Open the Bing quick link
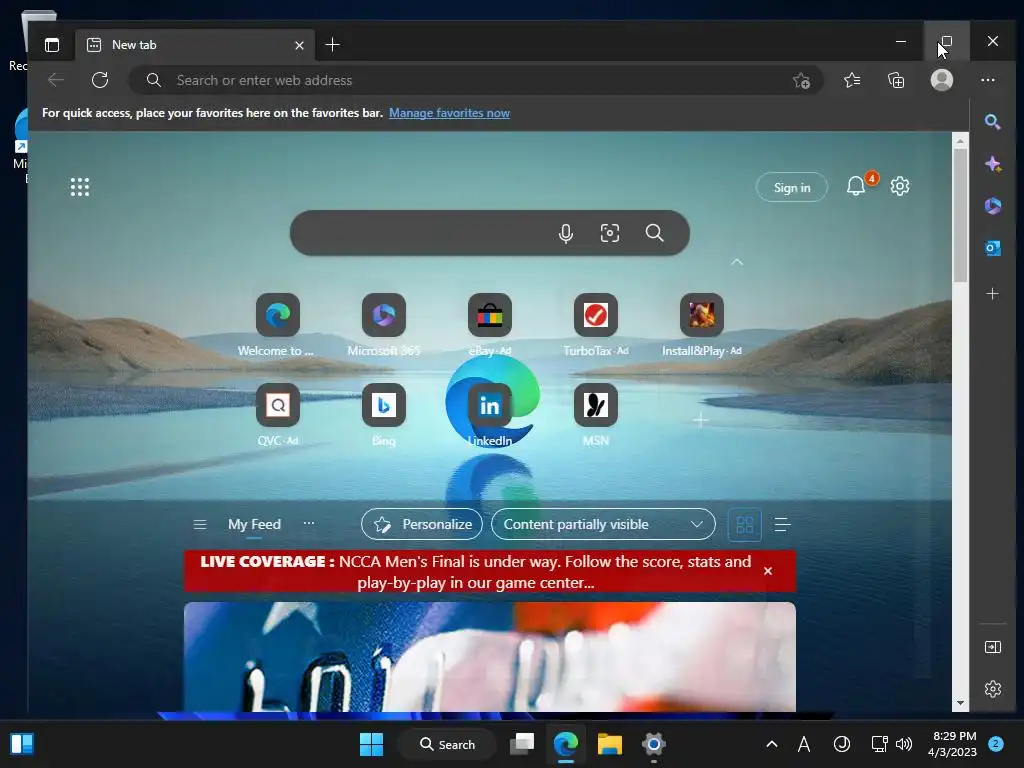 (383, 415)
